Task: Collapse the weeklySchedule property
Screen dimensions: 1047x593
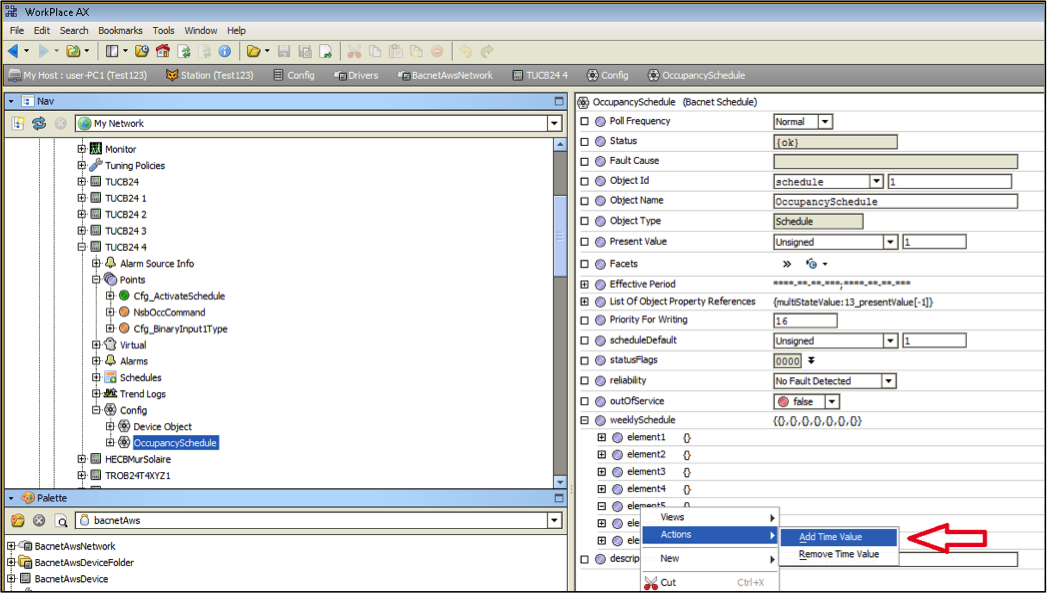Action: click(585, 421)
